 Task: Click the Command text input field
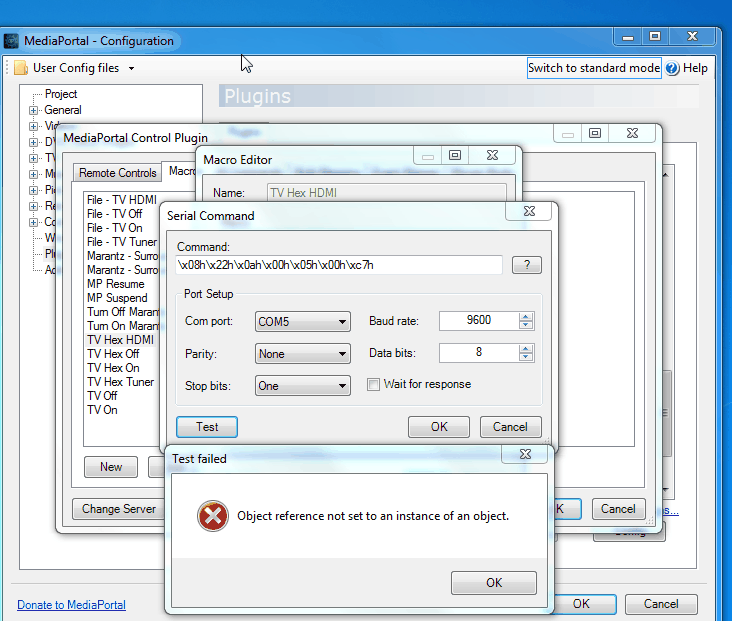[x=338, y=265]
